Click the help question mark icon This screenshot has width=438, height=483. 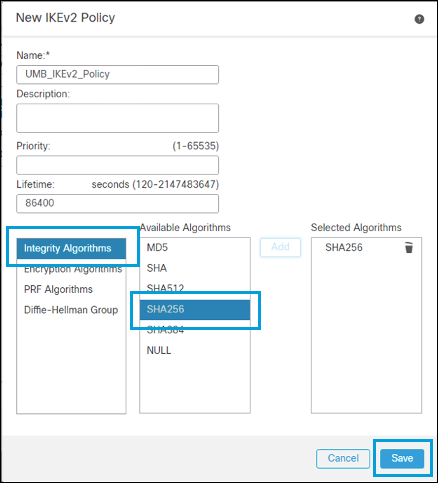[x=419, y=19]
